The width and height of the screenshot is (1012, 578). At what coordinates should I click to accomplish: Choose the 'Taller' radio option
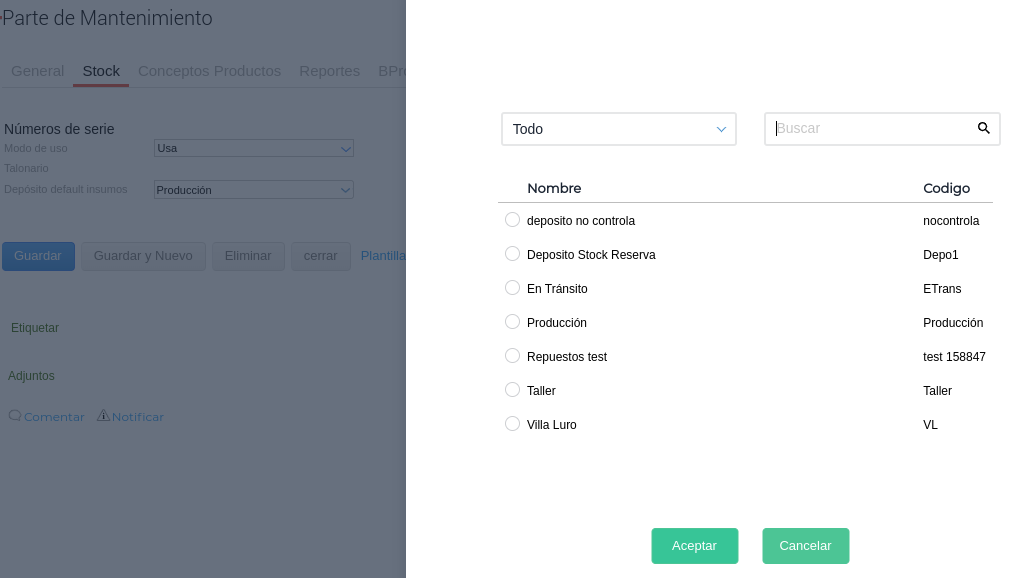pos(513,390)
